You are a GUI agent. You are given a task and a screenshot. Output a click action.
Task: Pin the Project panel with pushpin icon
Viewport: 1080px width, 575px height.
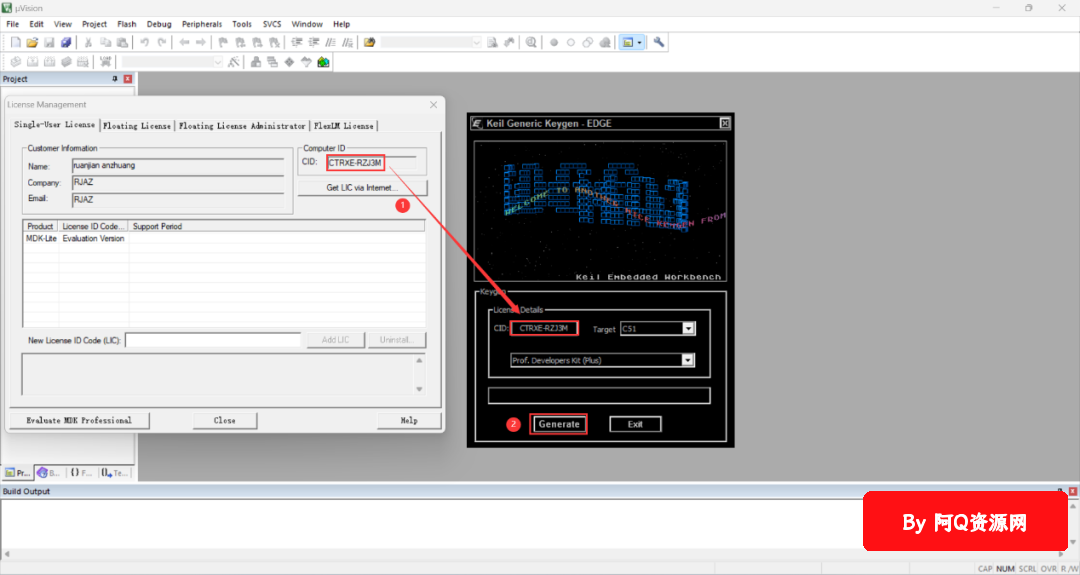[115, 79]
